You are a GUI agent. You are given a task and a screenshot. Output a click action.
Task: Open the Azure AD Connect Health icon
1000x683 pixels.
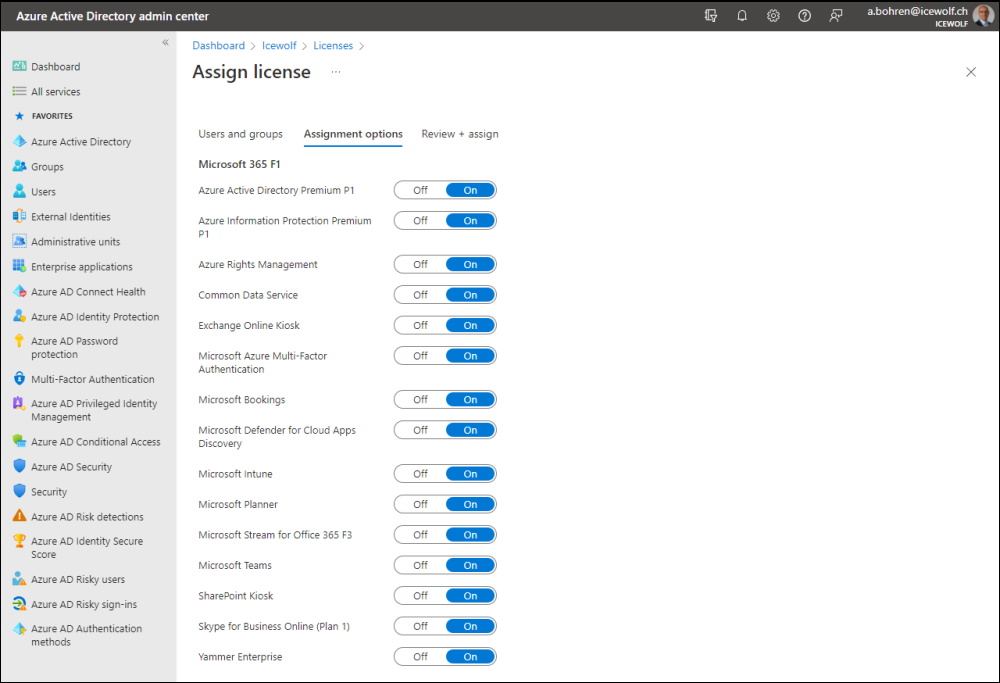19,291
